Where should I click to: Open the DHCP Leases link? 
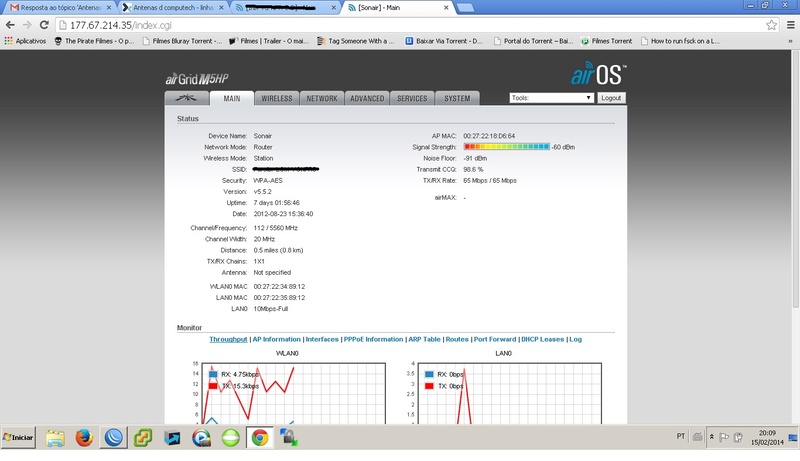(x=542, y=339)
